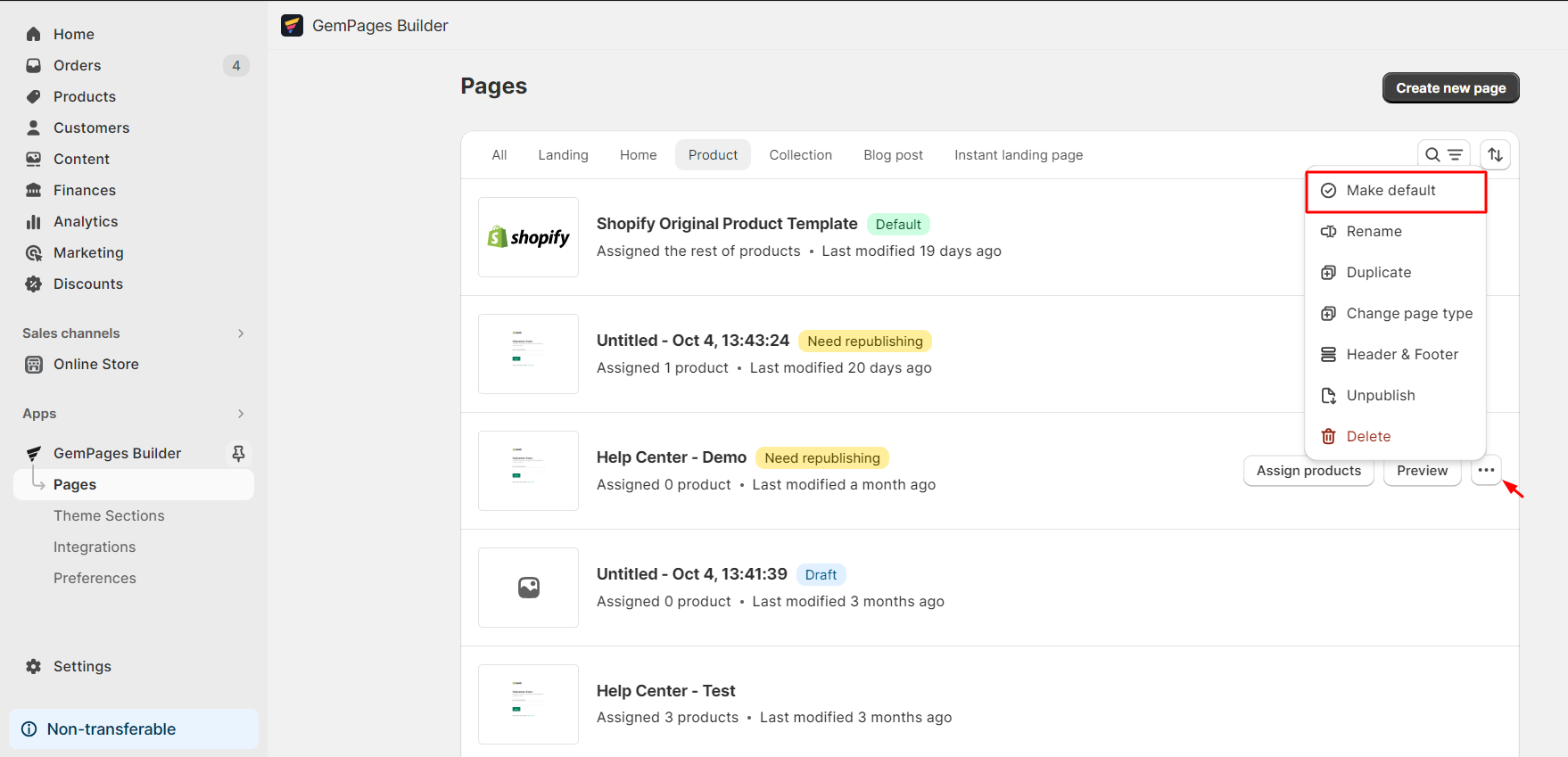
Task: Pin GemPages Builder app in sidebar
Action: point(238,453)
